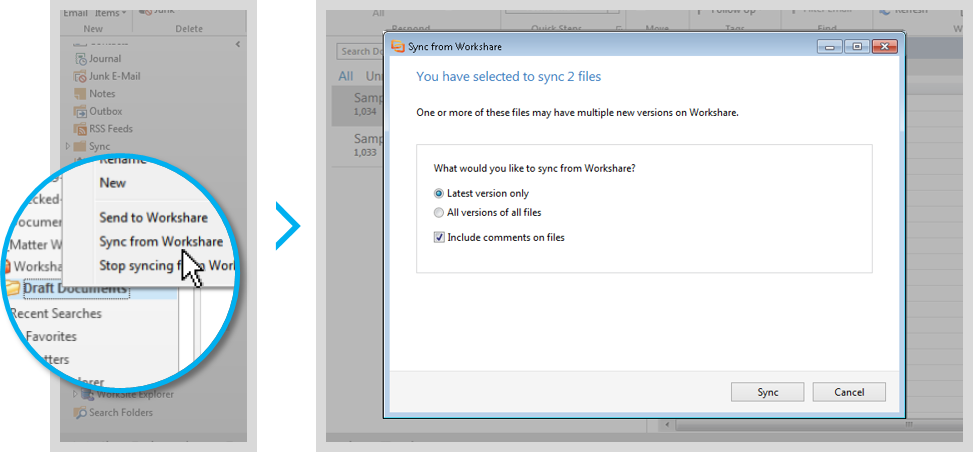Click the Notes folder icon
This screenshot has width=973, height=452.
pyautogui.click(x=80, y=94)
